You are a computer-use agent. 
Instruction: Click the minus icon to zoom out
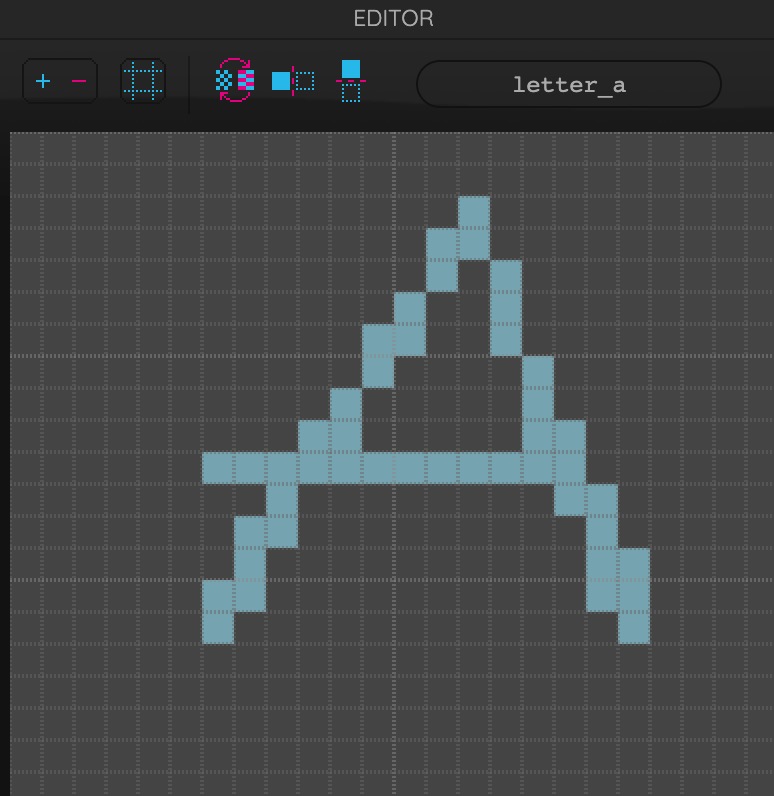(x=79, y=81)
